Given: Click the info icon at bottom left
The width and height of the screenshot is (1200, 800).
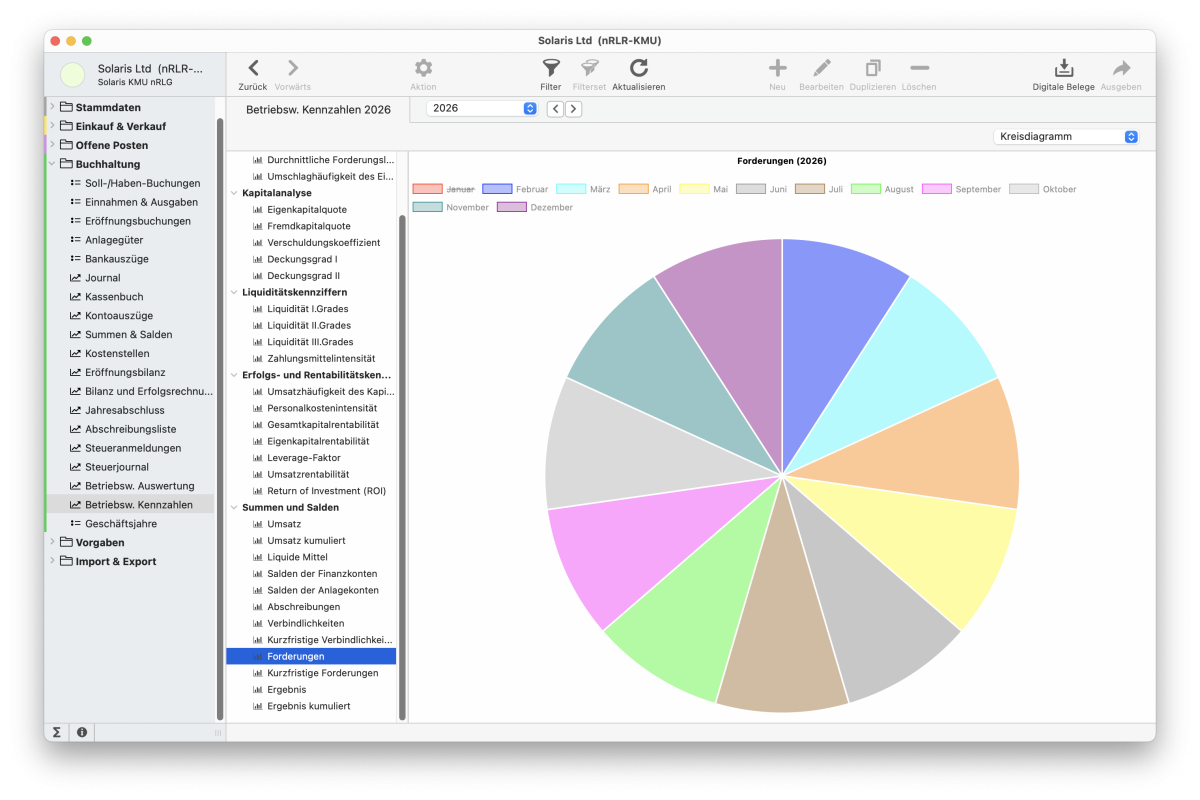Looking at the screenshot, I should click(x=82, y=732).
